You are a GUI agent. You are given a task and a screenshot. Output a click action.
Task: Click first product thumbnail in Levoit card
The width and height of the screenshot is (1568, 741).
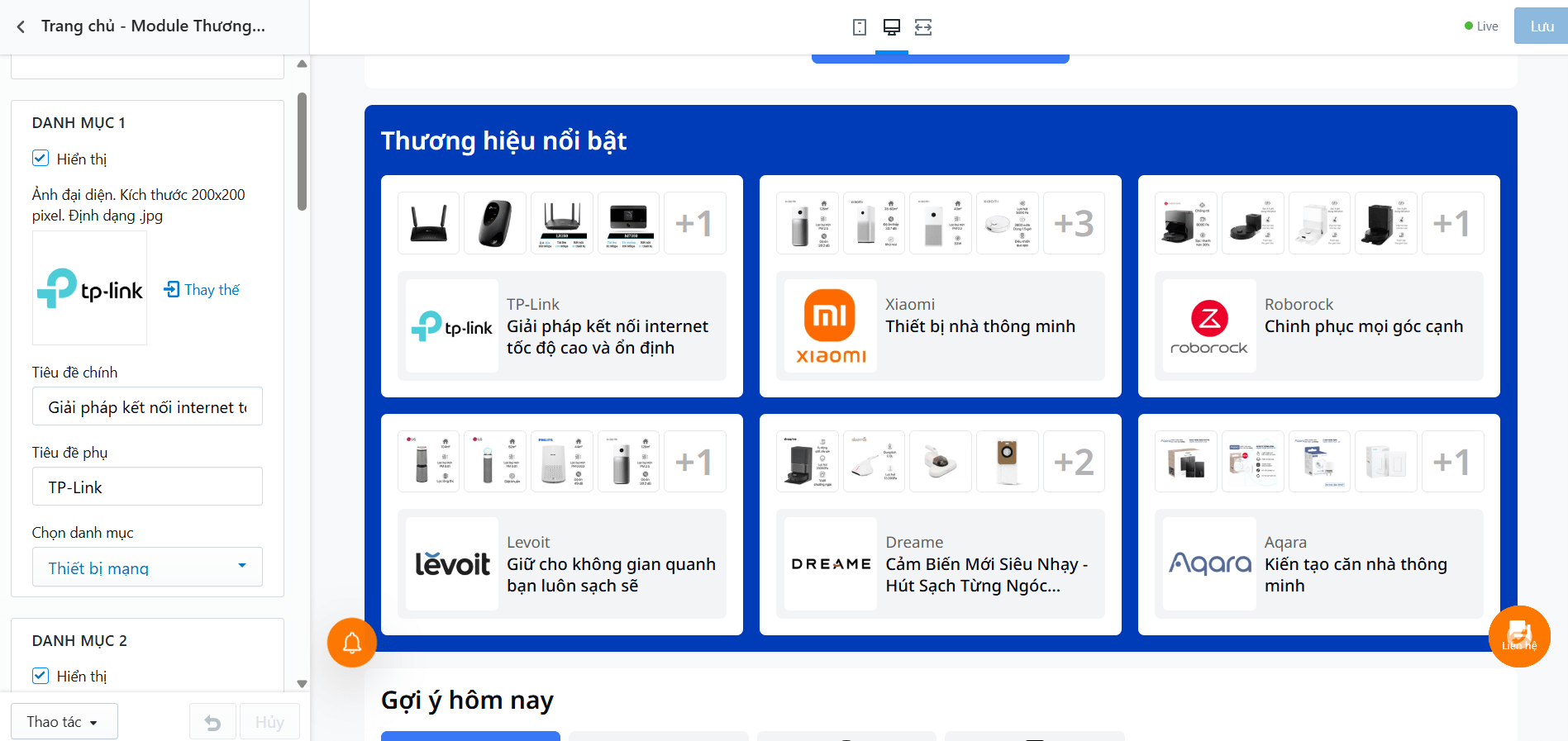(428, 462)
